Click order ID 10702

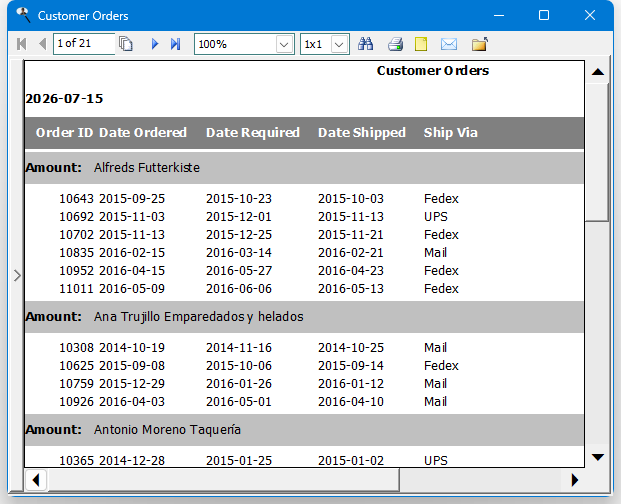76,234
